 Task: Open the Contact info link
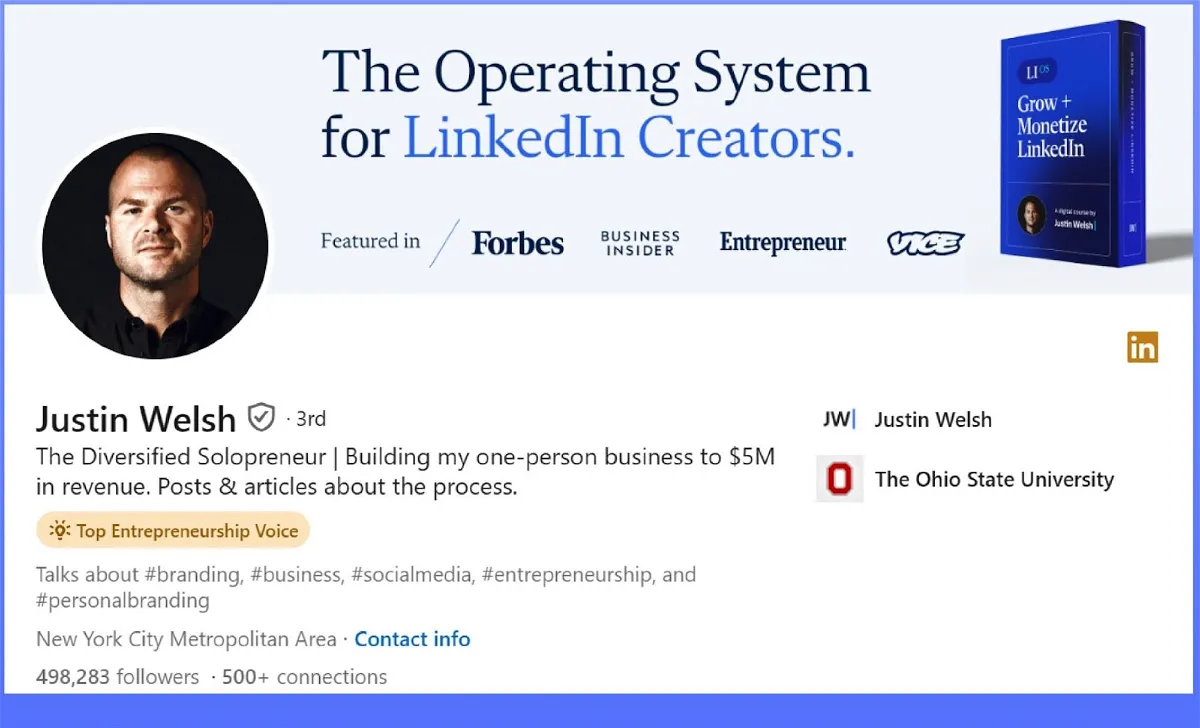click(412, 639)
